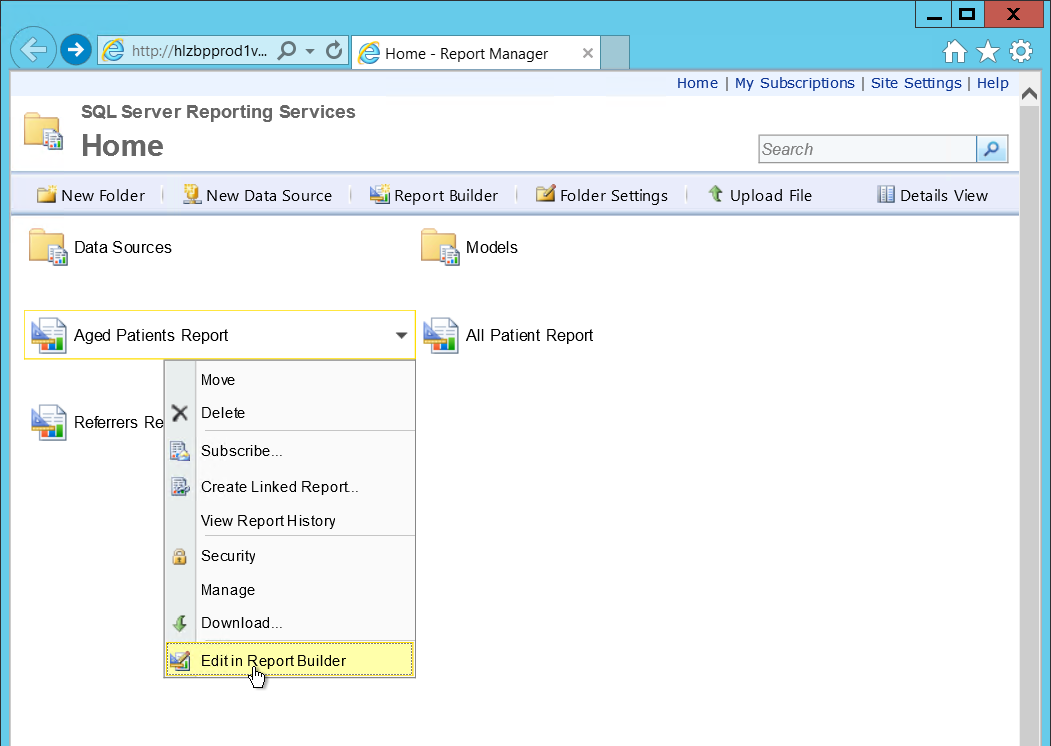Choose Delete from the context menu

[x=290, y=413]
